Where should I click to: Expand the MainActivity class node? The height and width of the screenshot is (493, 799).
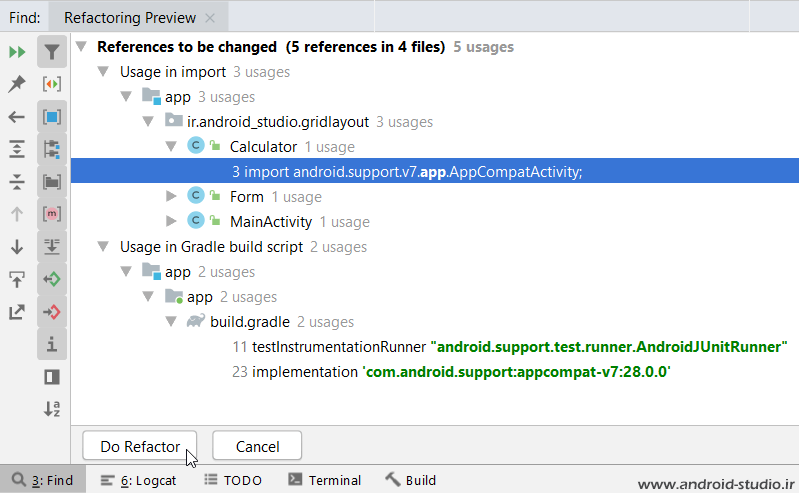pos(171,221)
